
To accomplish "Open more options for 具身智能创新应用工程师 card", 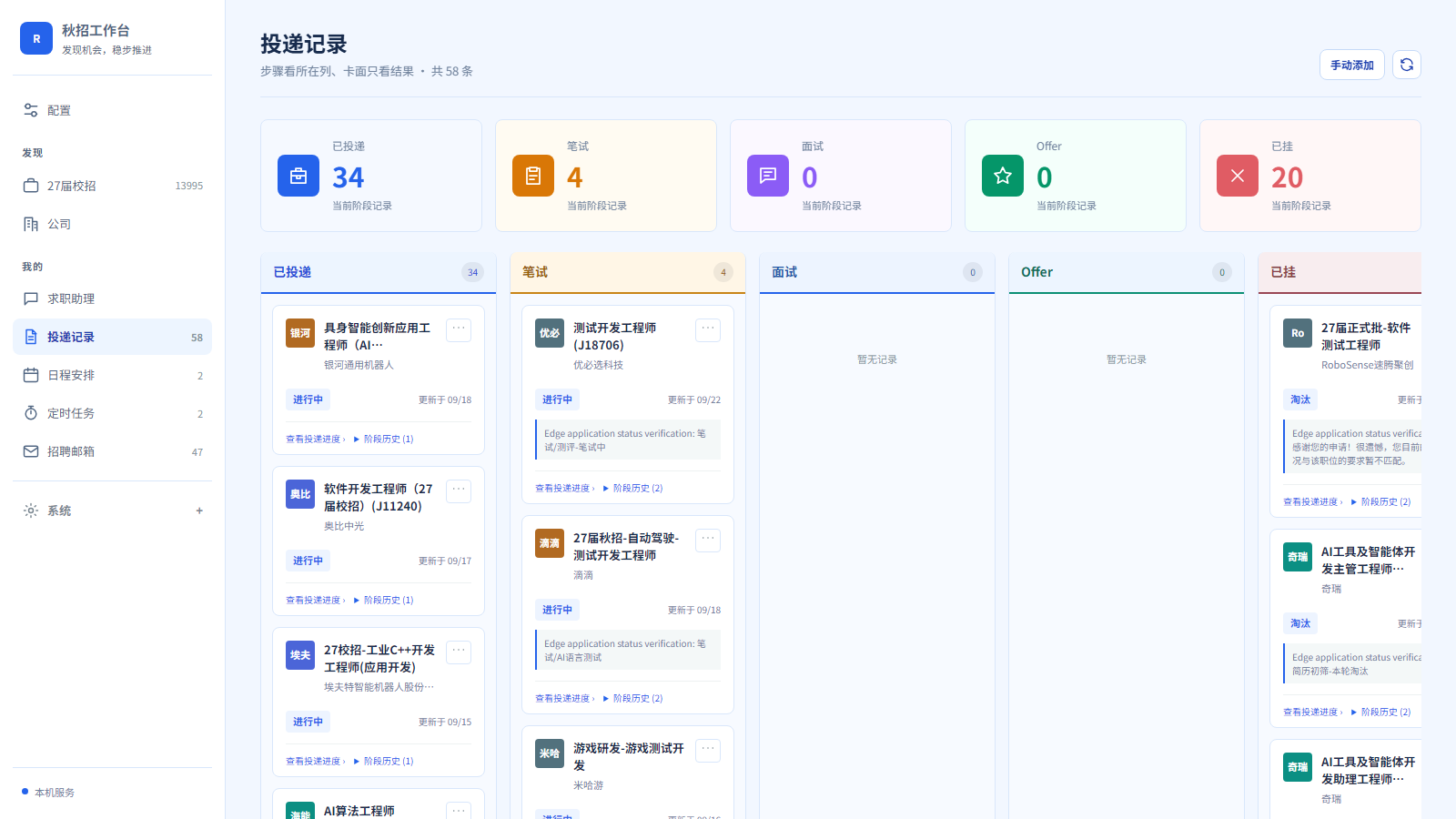I will pyautogui.click(x=459, y=329).
